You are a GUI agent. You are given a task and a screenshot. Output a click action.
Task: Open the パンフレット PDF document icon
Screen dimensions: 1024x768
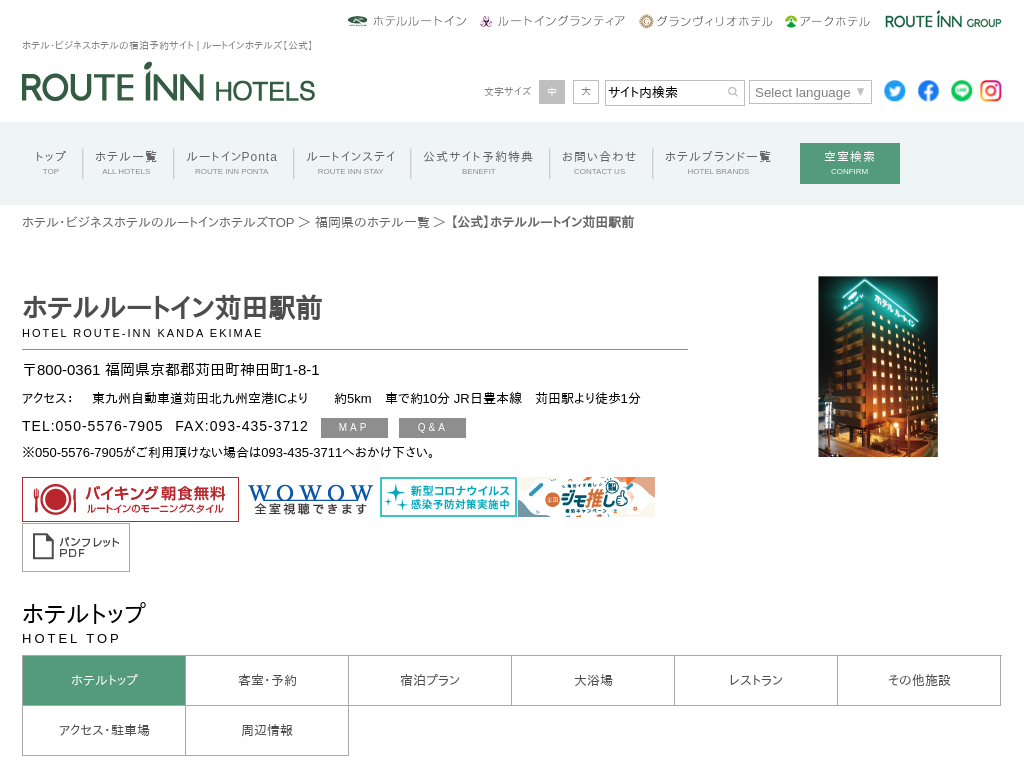tap(76, 547)
